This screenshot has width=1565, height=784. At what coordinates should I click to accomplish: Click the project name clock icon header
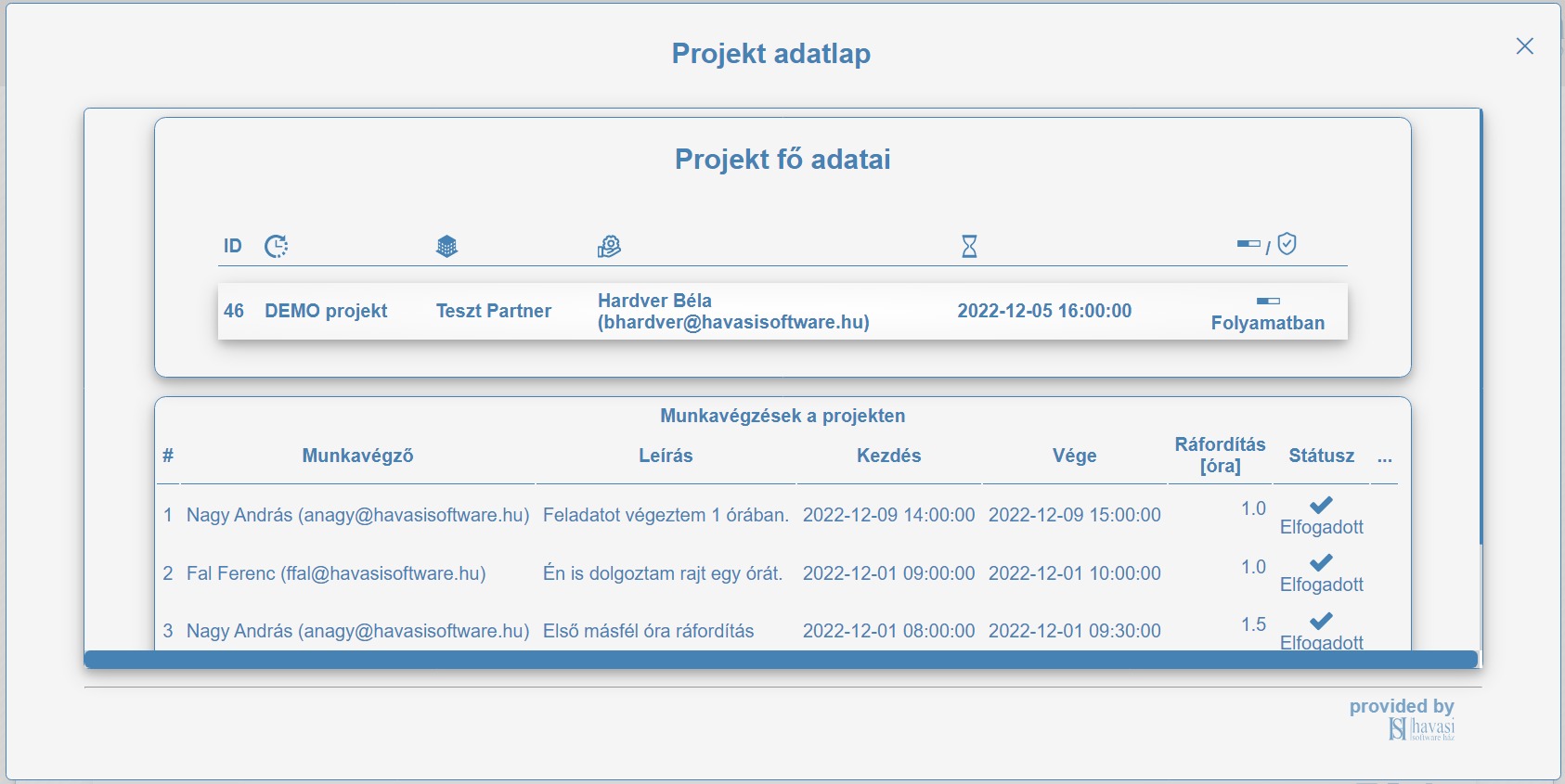point(276,246)
